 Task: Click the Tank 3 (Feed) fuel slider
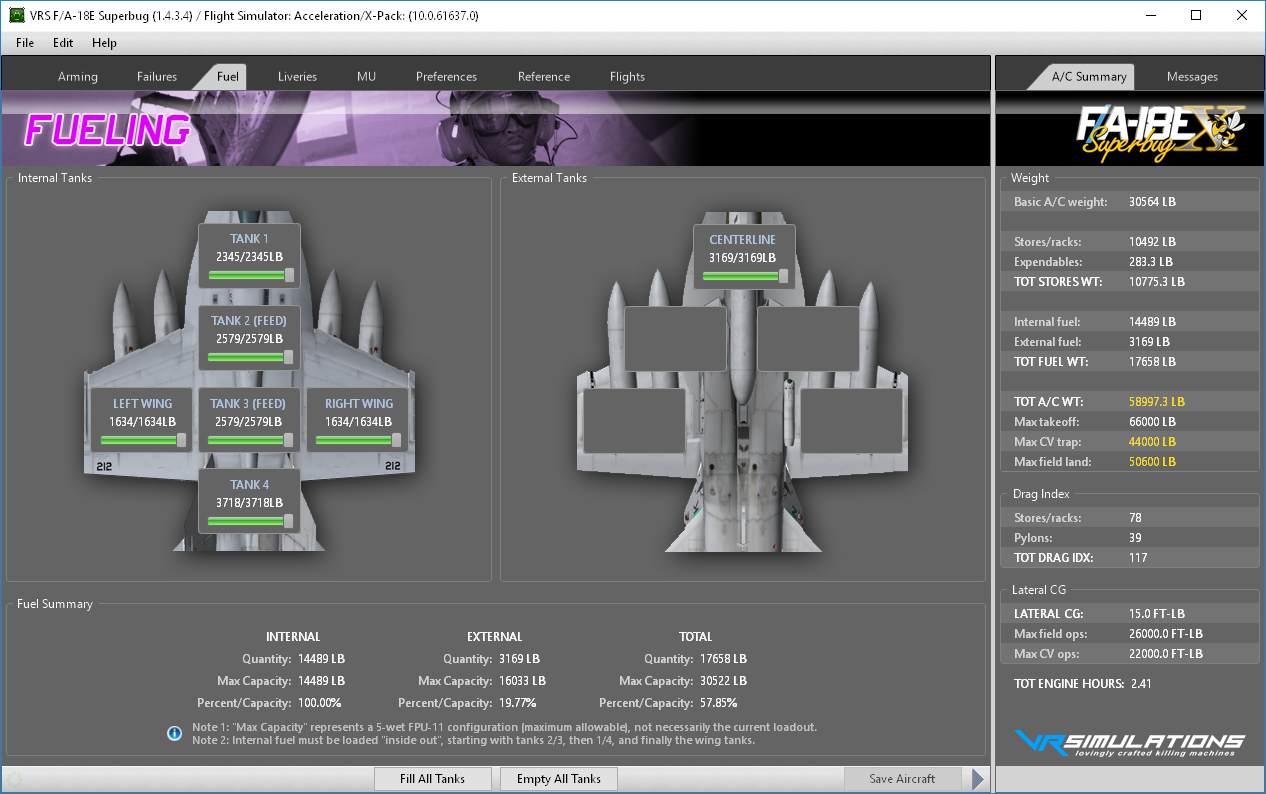point(250,440)
